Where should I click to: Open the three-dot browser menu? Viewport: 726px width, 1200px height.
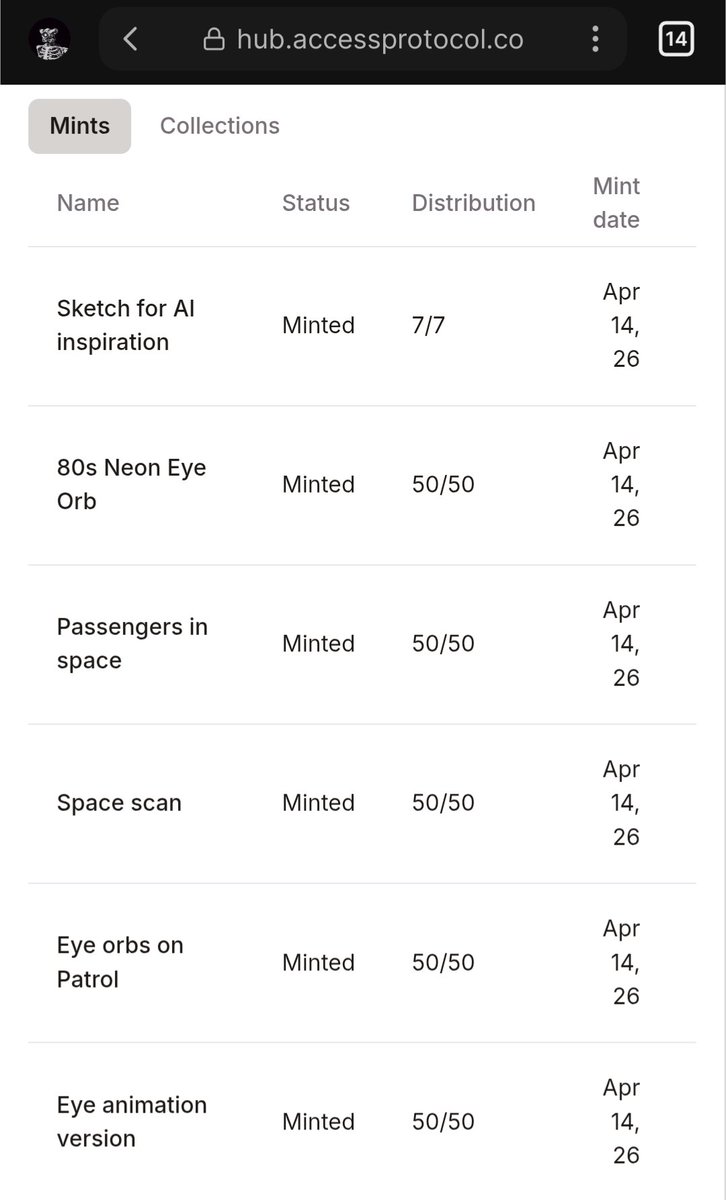(x=595, y=39)
